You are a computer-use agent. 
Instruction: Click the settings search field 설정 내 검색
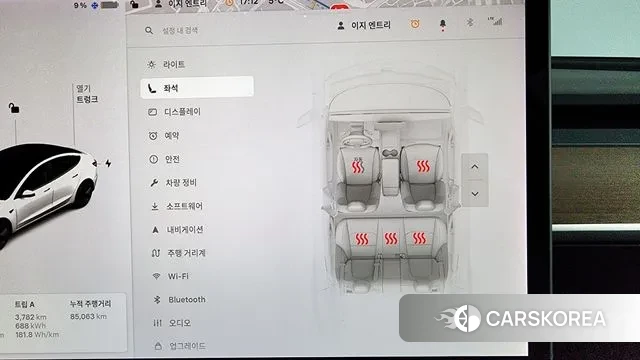click(x=180, y=30)
